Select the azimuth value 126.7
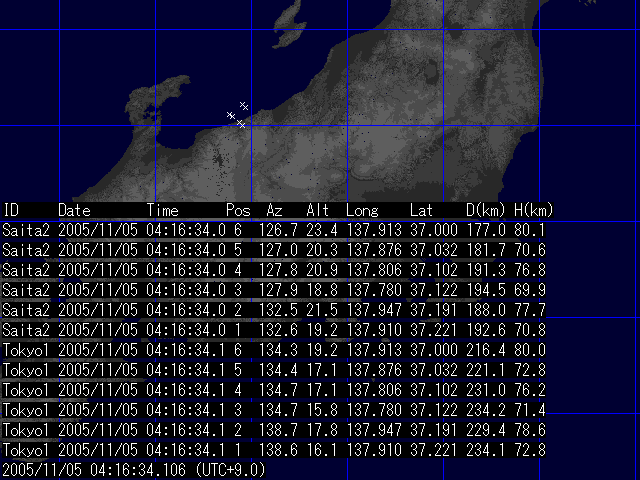The image size is (640, 480). pos(278,230)
